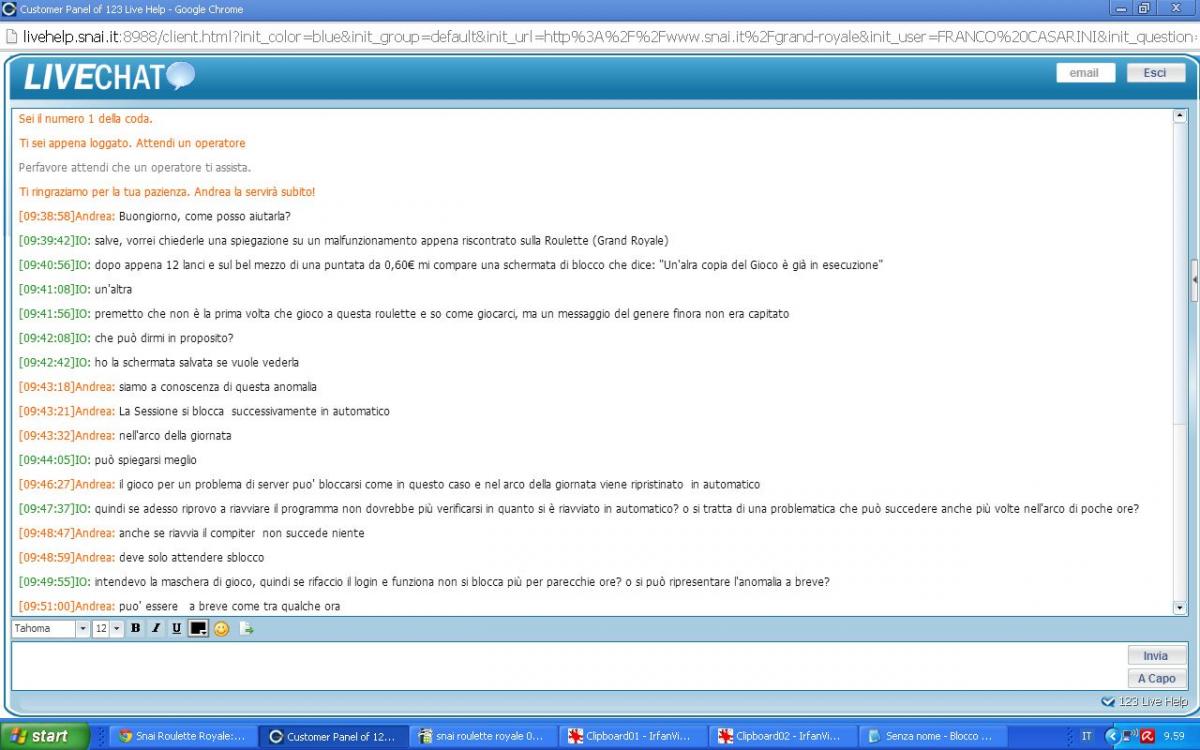Click the chat scrollbar down arrow
The image size is (1200, 750).
(1179, 607)
